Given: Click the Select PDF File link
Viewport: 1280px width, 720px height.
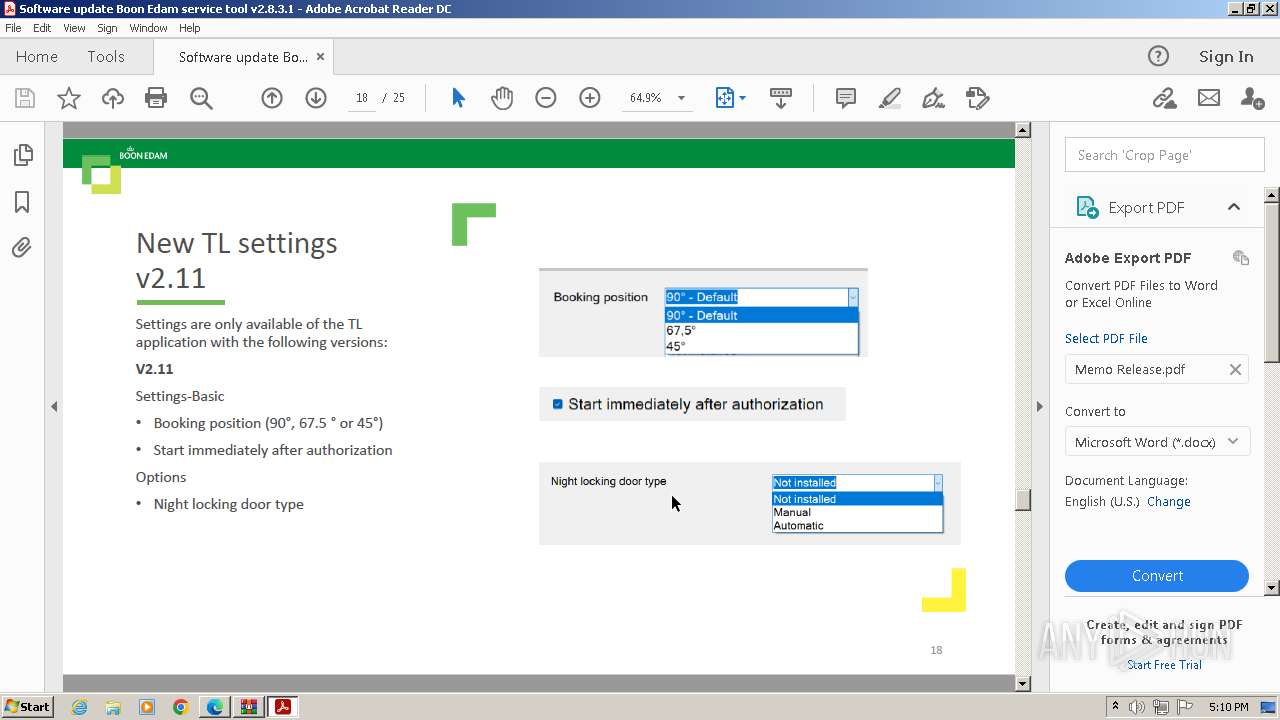Looking at the screenshot, I should point(1106,338).
